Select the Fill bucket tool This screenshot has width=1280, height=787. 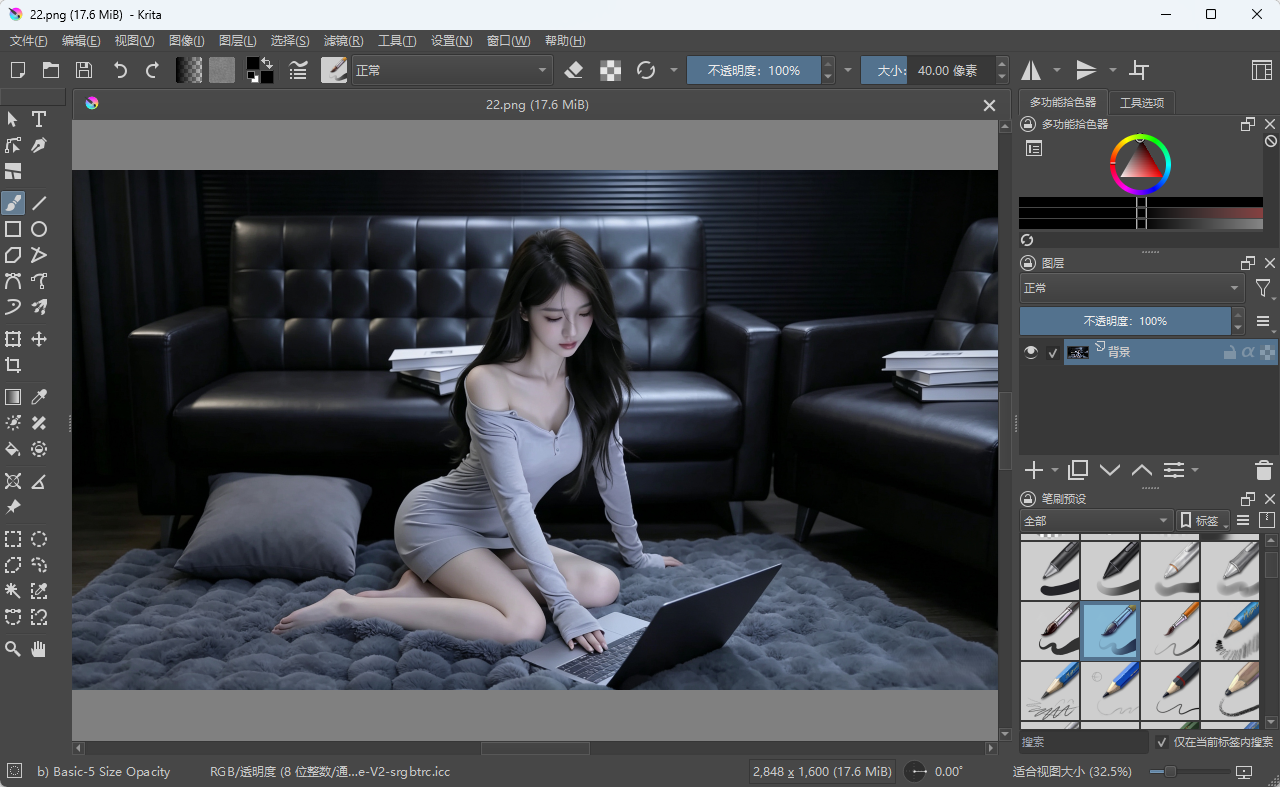[x=13, y=449]
